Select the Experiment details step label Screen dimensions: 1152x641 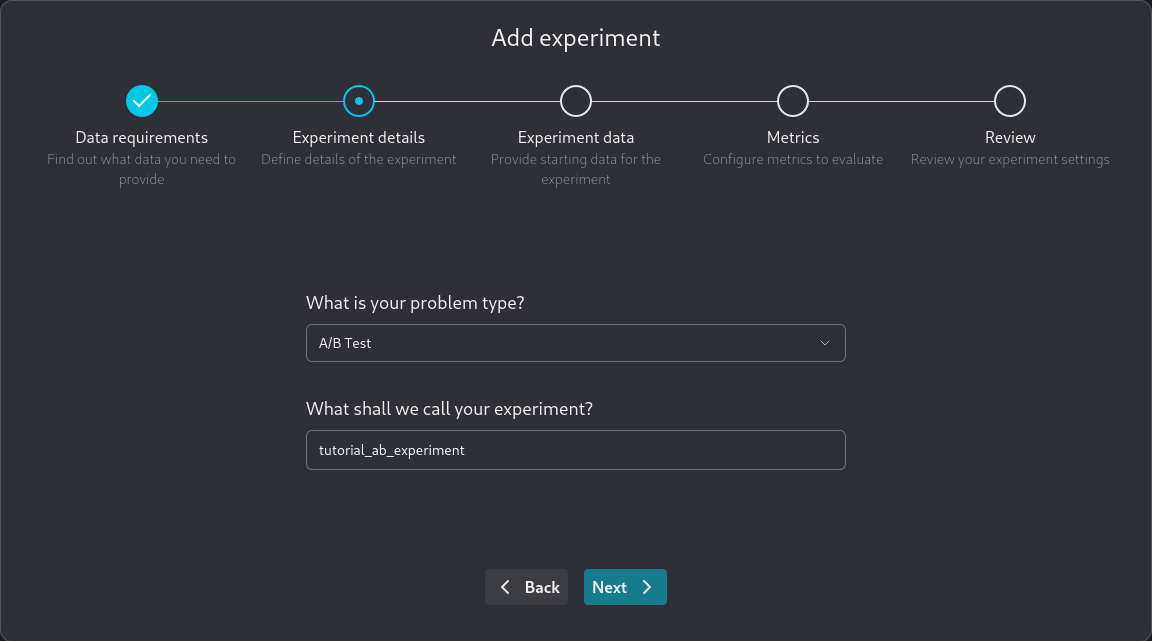click(359, 138)
